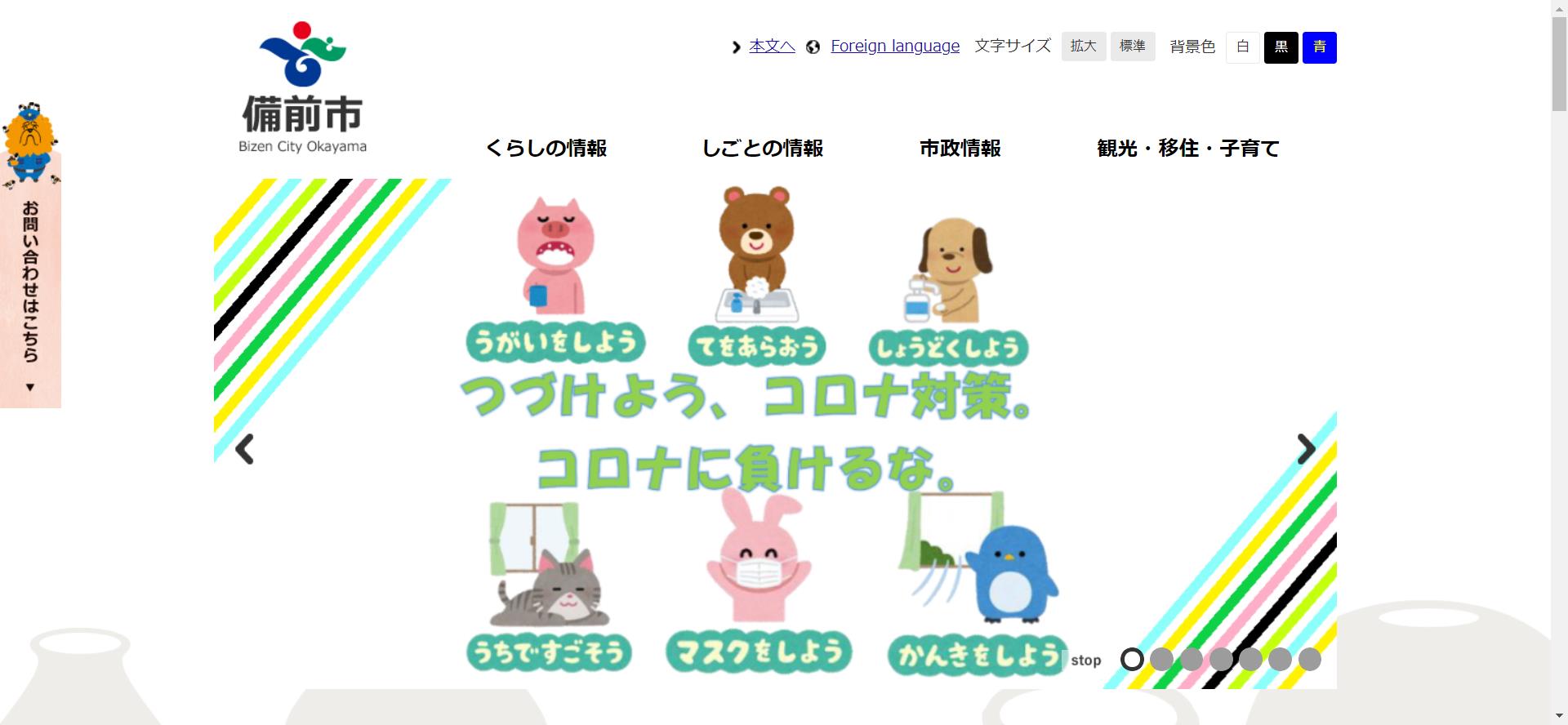Show the previous slide with left arrow
1568x725 pixels.
point(244,449)
